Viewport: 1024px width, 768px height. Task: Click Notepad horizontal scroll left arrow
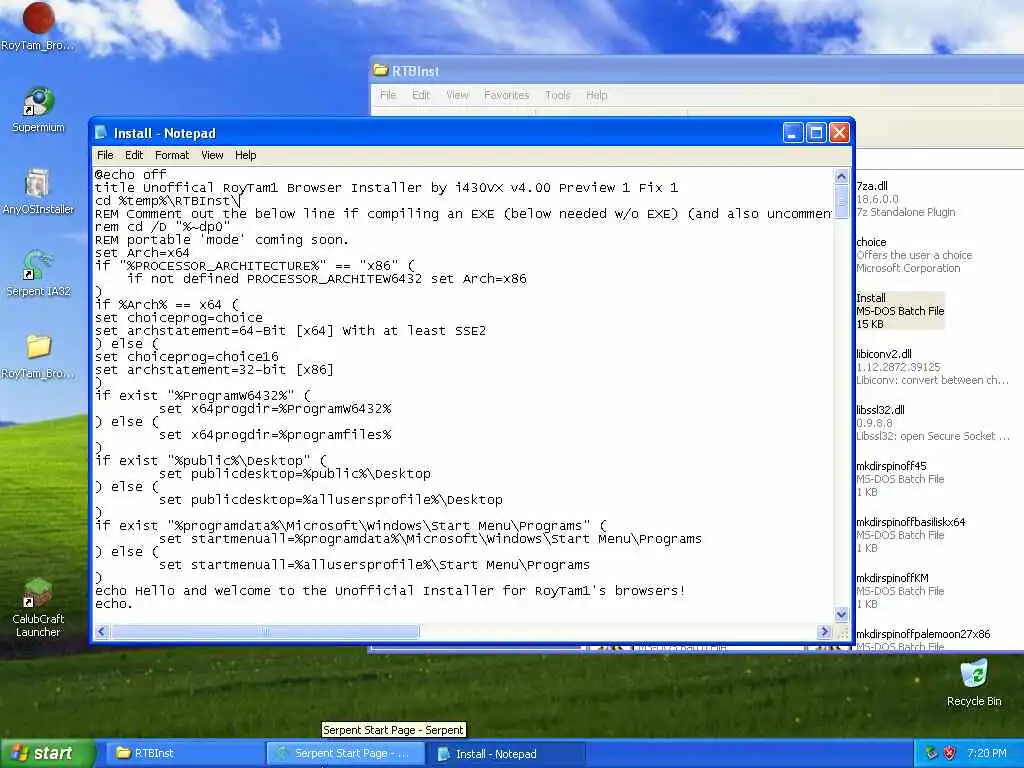pyautogui.click(x=102, y=632)
